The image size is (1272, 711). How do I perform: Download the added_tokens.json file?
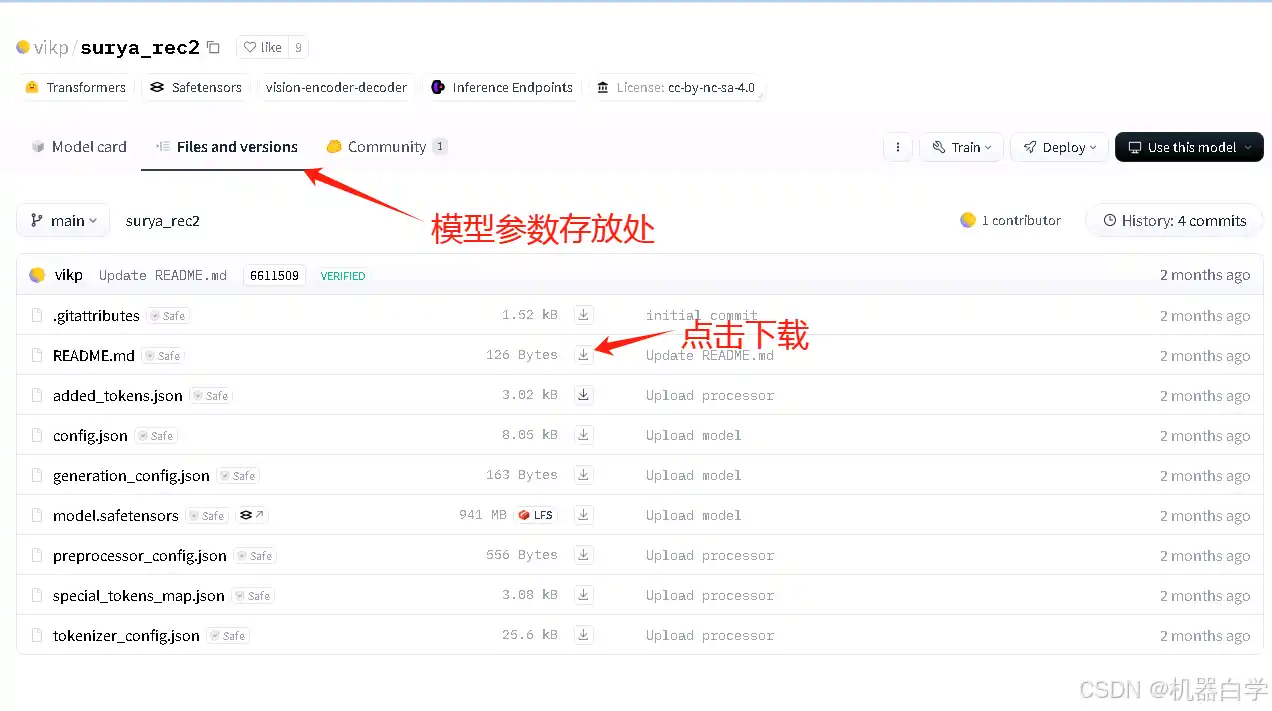tap(584, 395)
